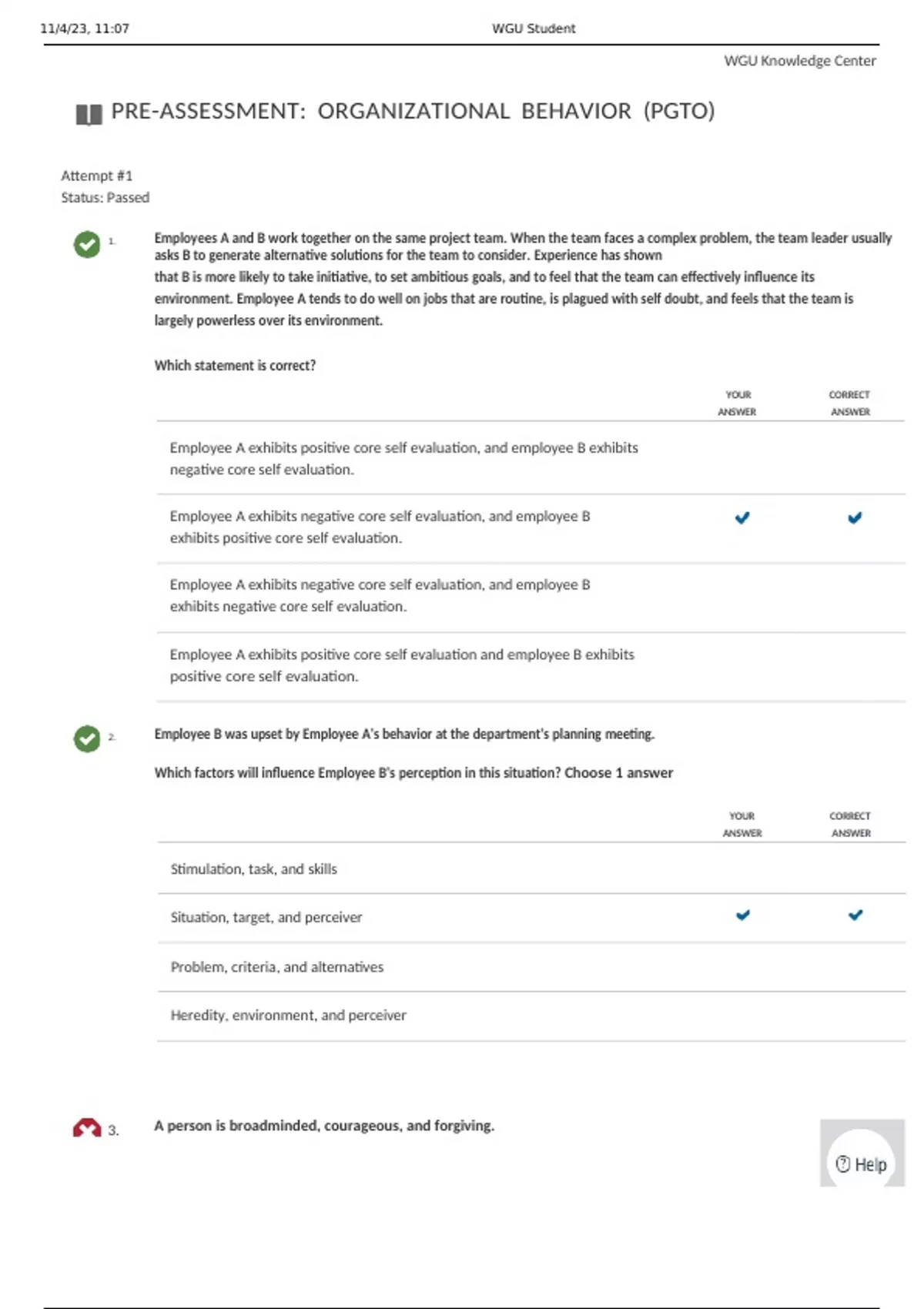Click the Your Answer checkmark for negative-A positive-B option
Screen dimensions: 924x1309
point(742,517)
